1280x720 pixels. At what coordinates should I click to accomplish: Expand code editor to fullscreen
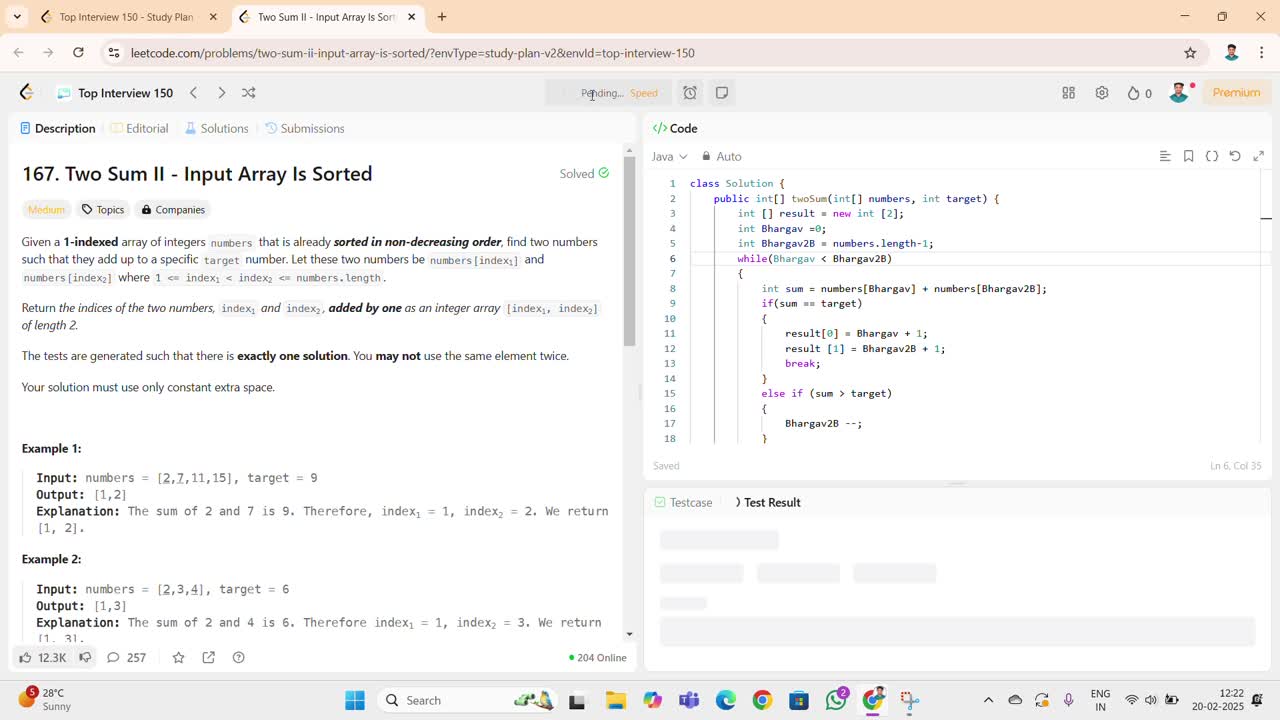click(1259, 156)
